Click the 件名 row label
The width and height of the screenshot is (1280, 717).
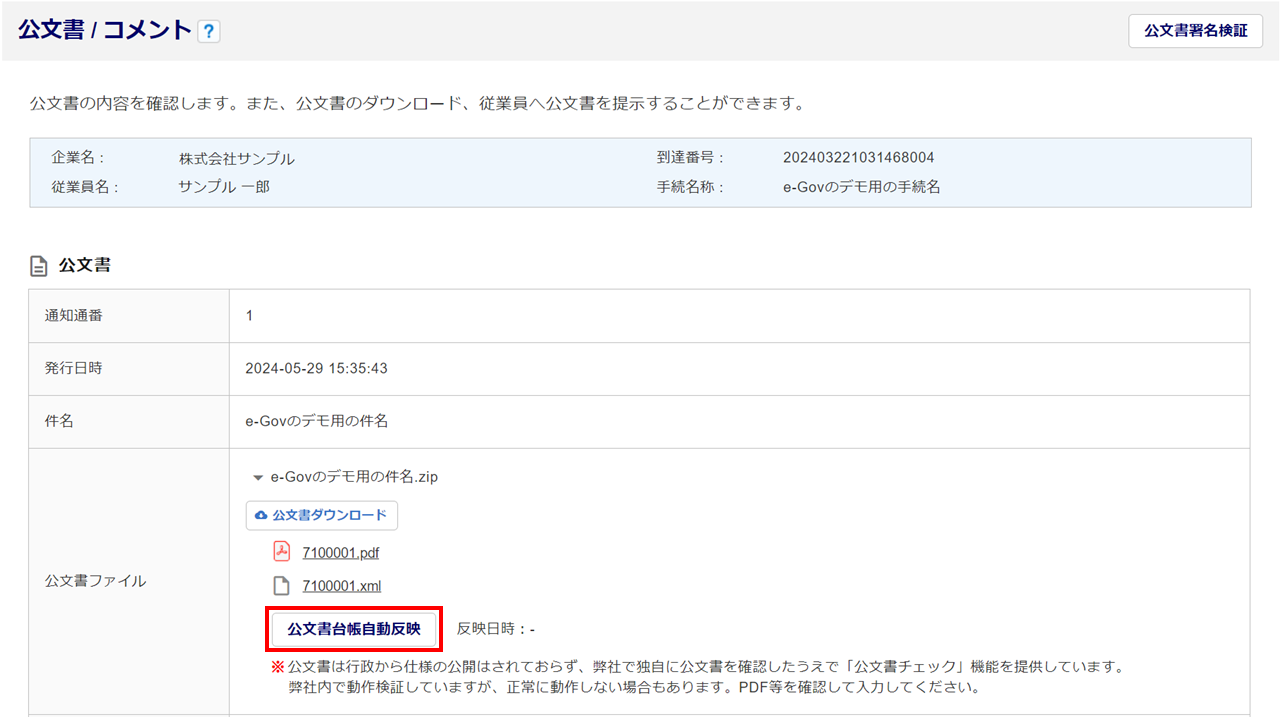point(59,422)
